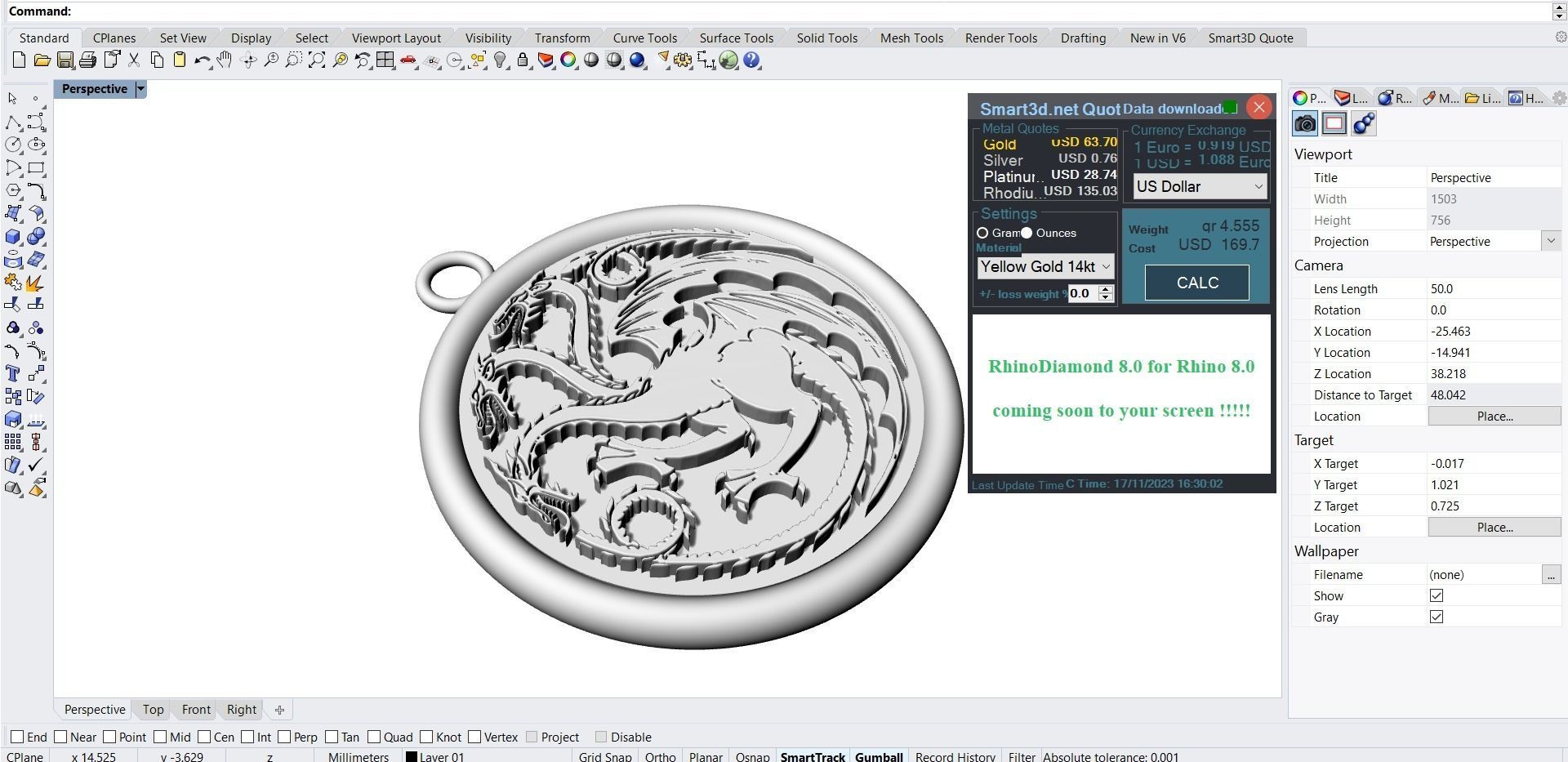The image size is (1568, 762).
Task: Select the Text object tool
Action: point(12,374)
